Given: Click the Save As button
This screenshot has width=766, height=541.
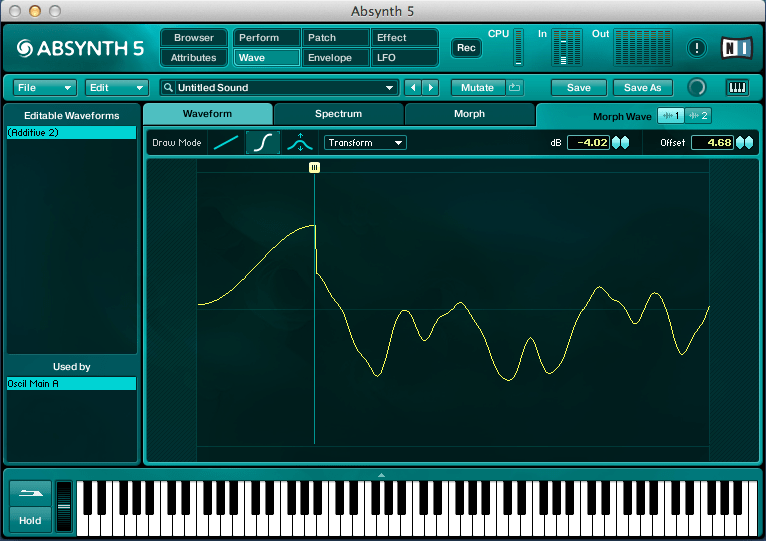Looking at the screenshot, I should (642, 88).
